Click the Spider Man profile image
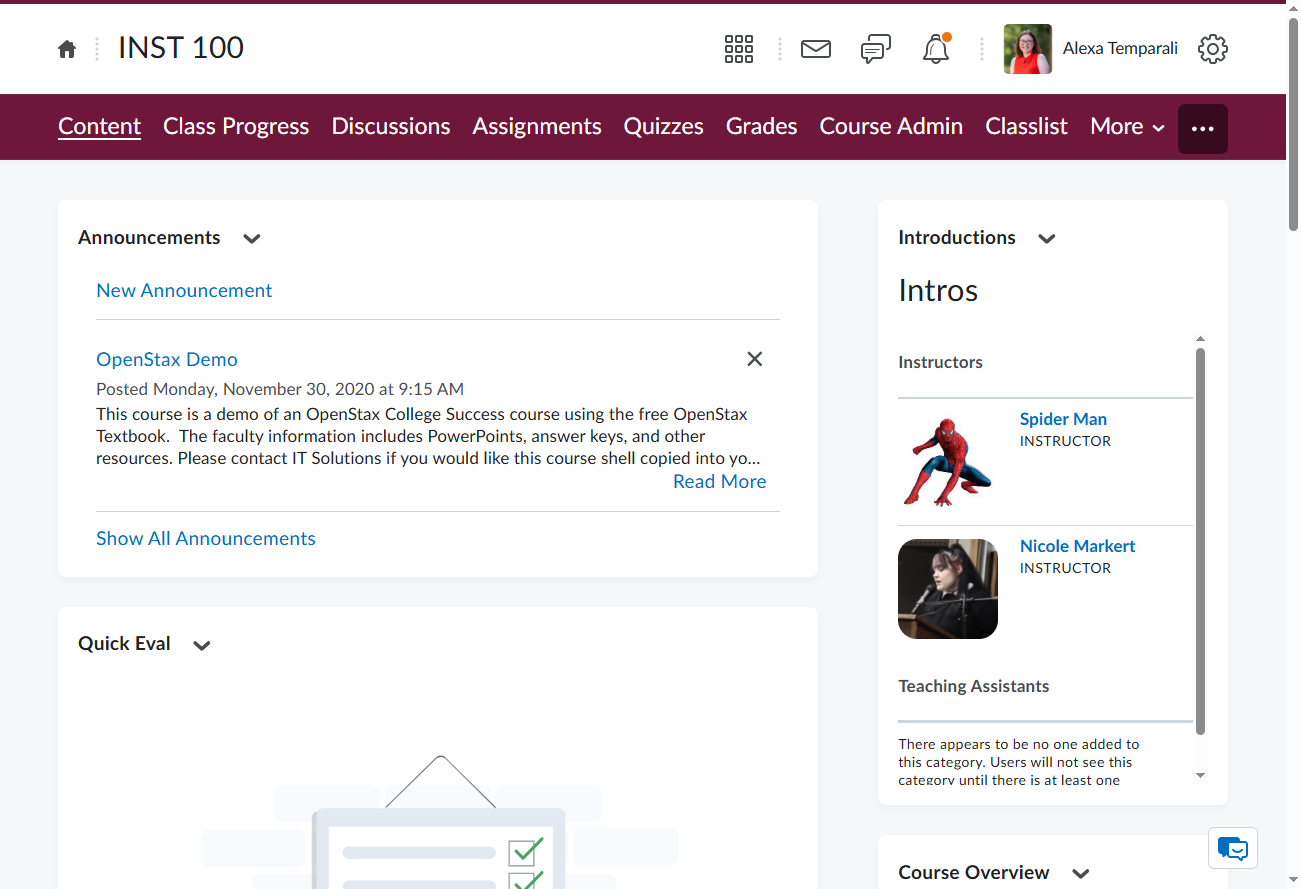The width and height of the screenshot is (1301, 889). (x=948, y=461)
